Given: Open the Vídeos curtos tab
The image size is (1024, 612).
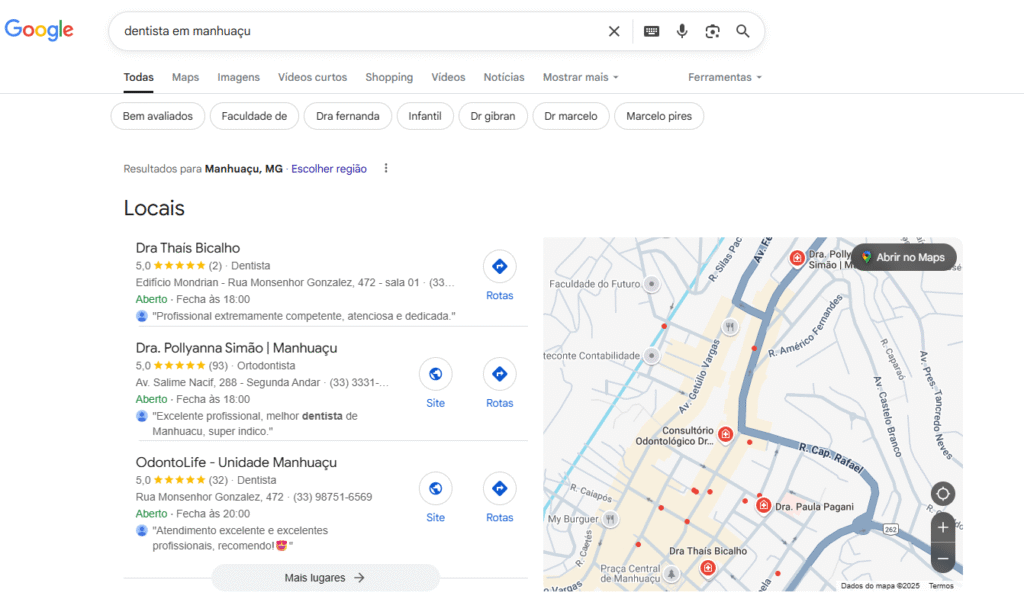Looking at the screenshot, I should coord(313,77).
